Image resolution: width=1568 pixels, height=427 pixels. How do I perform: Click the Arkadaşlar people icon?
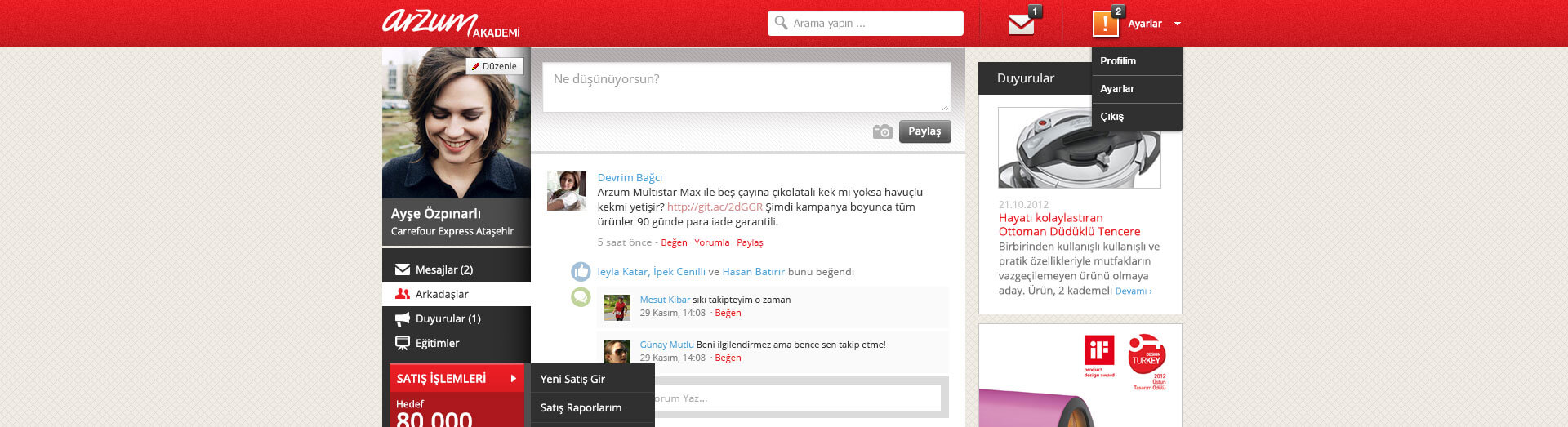point(402,294)
